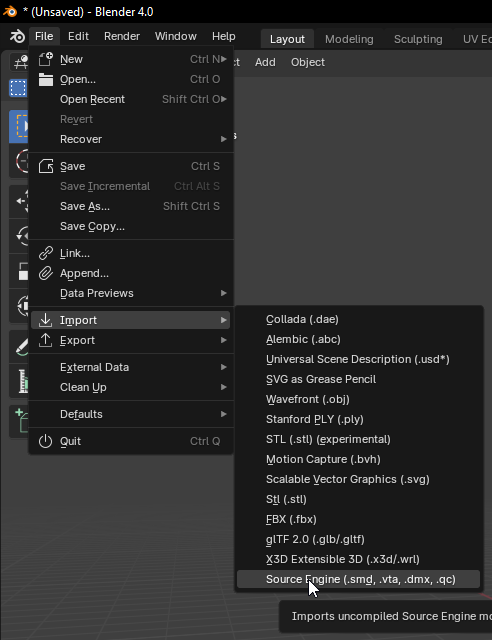Import a Wavefront (.obj) file
The height and width of the screenshot is (640, 492).
click(358, 399)
